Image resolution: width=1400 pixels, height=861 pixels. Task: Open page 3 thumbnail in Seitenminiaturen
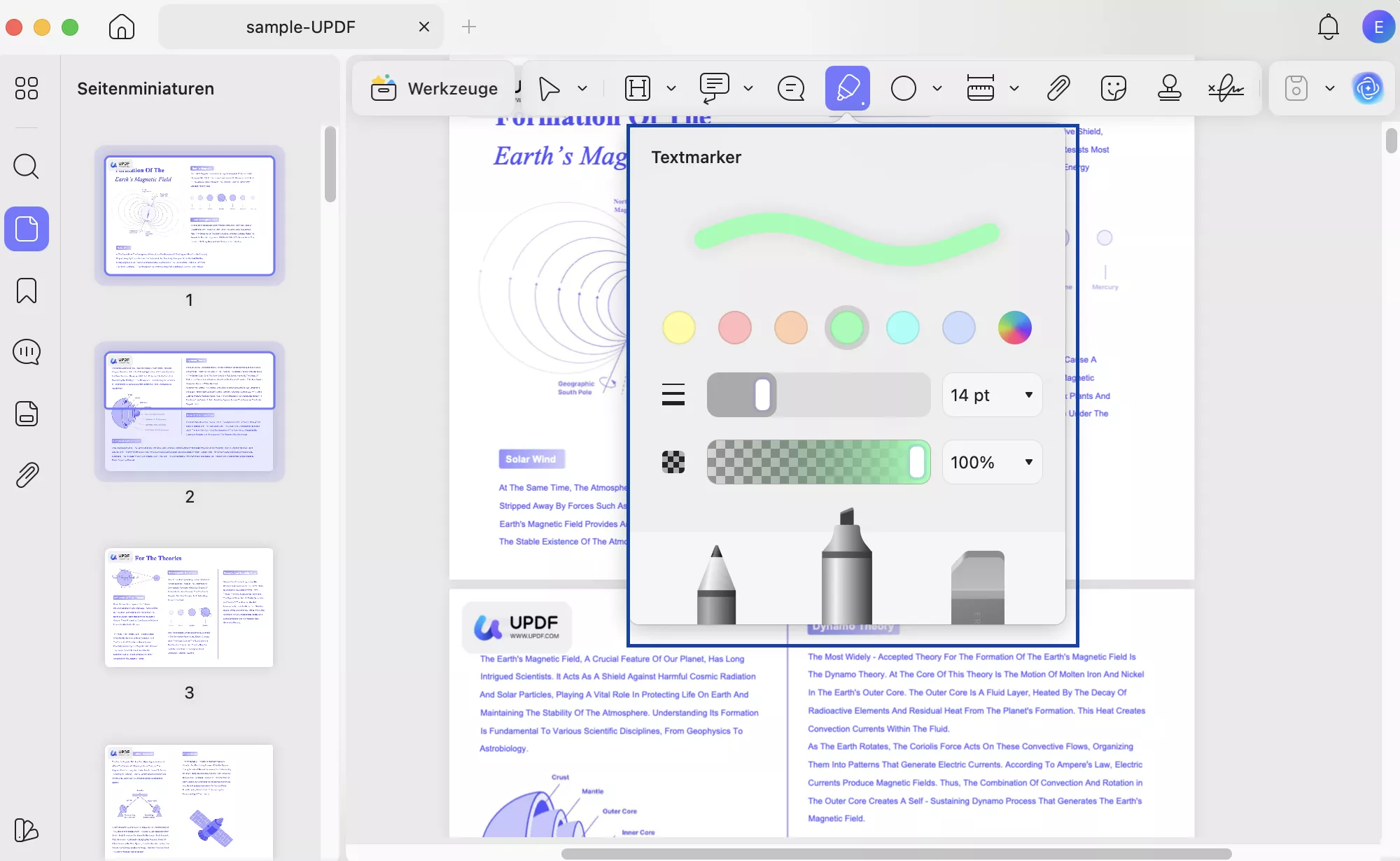(x=189, y=608)
